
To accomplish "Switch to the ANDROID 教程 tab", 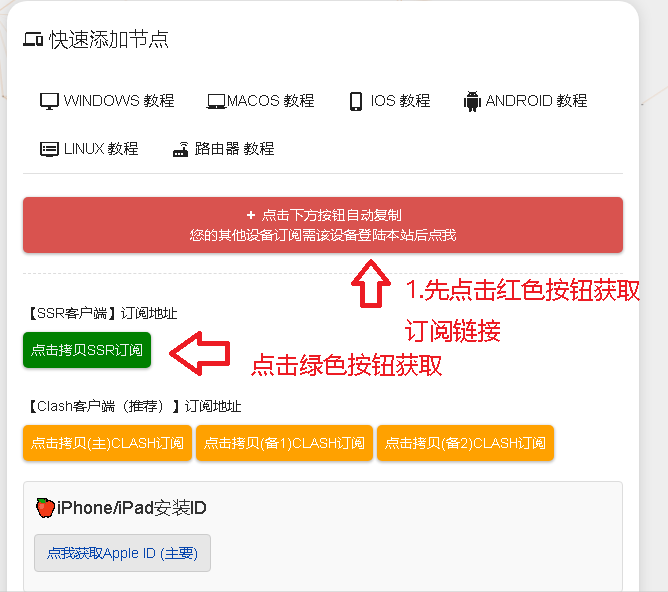I will pyautogui.click(x=525, y=101).
